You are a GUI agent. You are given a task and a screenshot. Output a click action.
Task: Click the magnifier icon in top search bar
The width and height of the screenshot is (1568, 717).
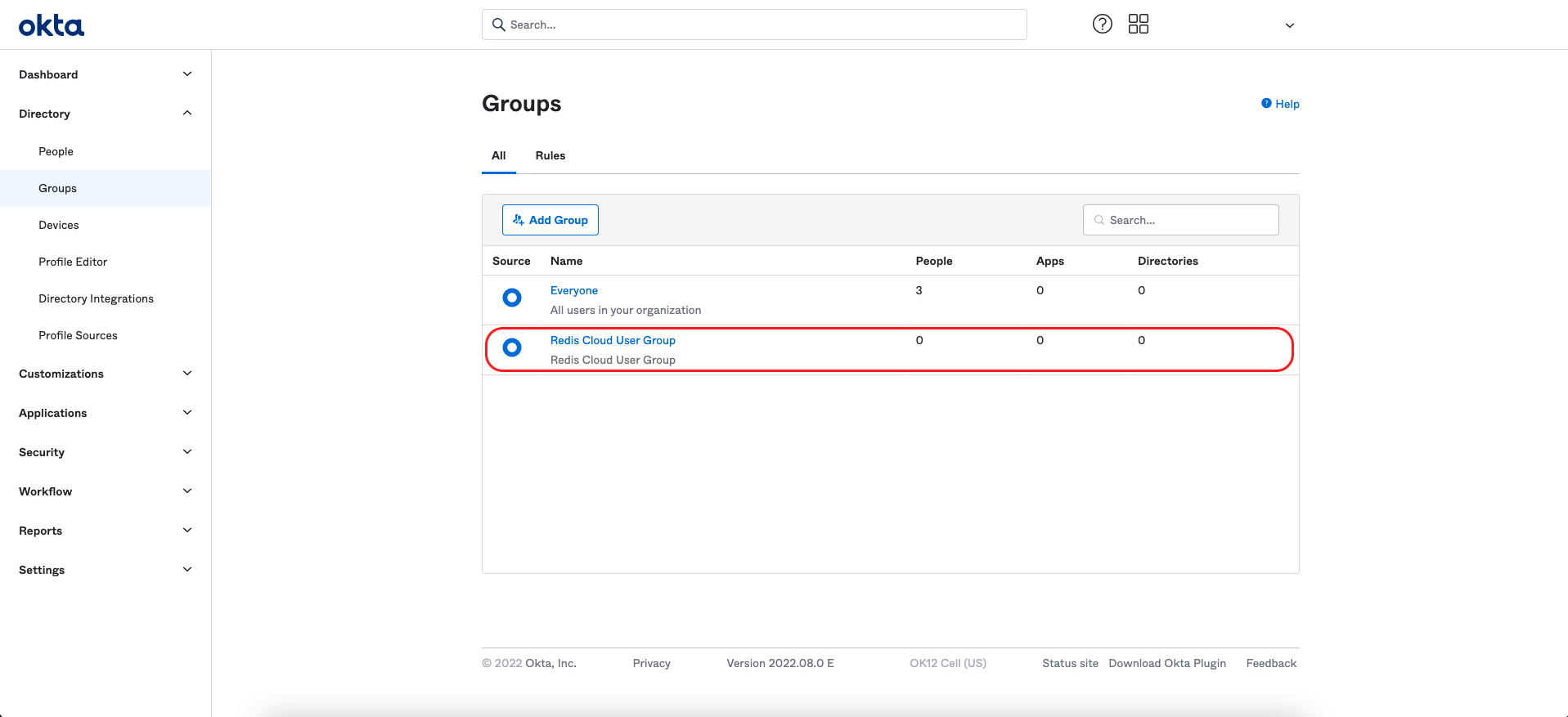[x=498, y=25]
